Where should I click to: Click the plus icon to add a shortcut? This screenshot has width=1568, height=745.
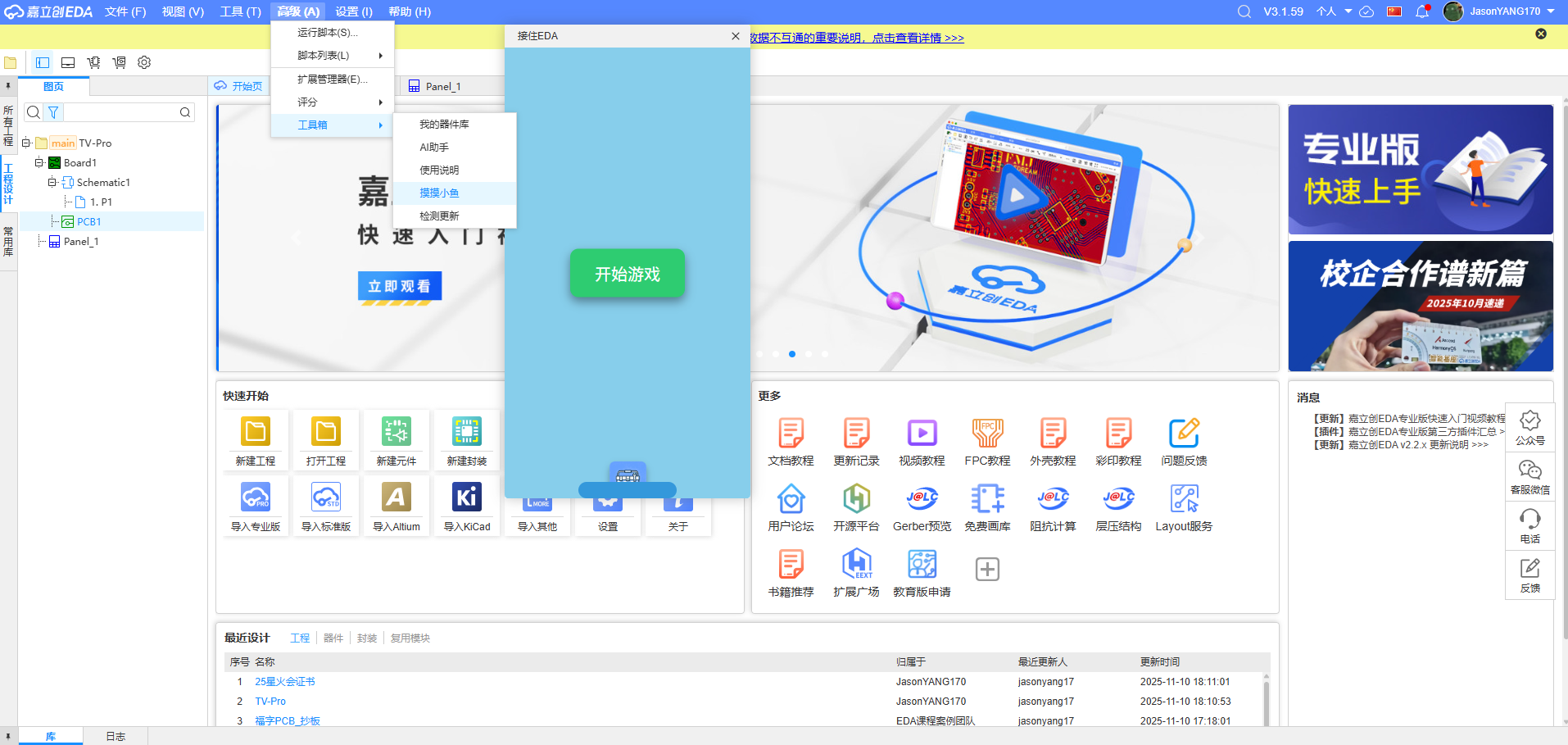coord(987,569)
